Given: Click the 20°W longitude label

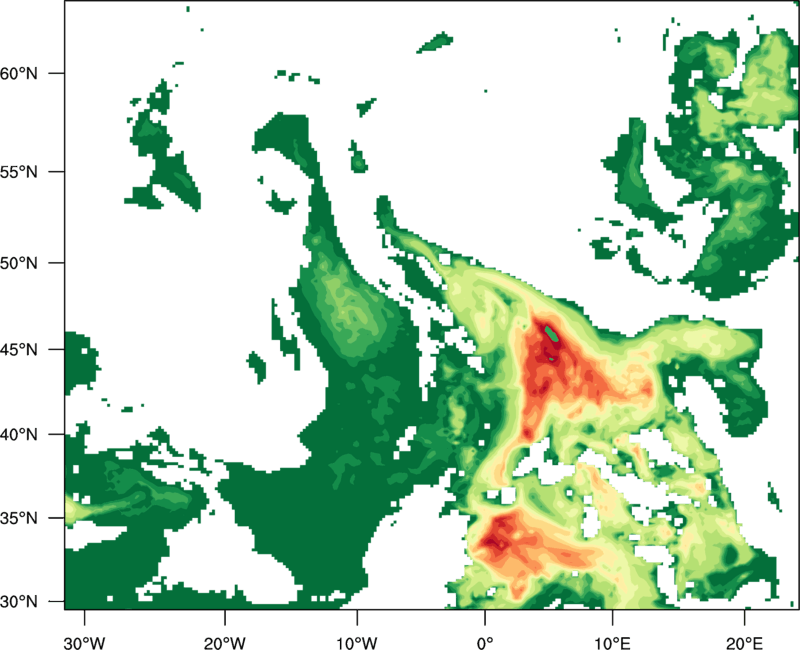Looking at the screenshot, I should [x=225, y=643].
